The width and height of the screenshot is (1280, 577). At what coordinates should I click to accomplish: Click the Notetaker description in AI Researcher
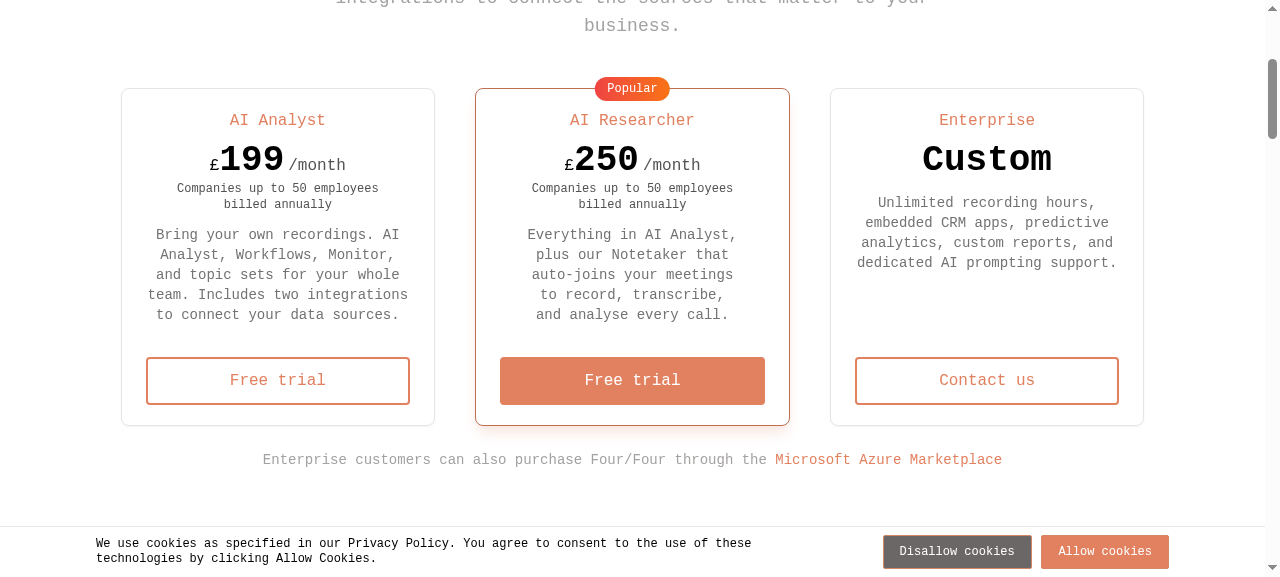pos(632,275)
